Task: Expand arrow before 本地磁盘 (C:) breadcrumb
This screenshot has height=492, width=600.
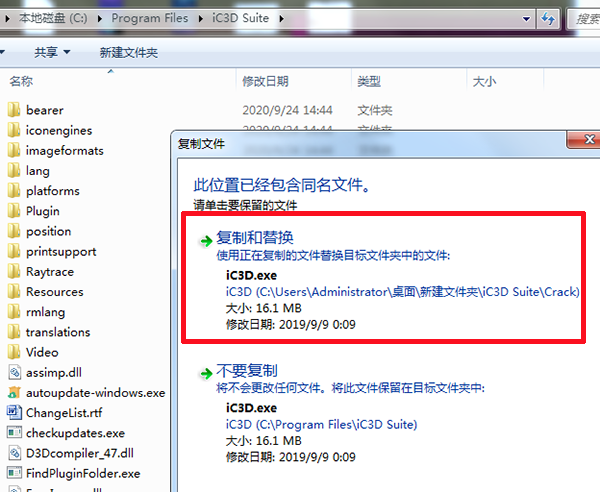Action: 7,18
